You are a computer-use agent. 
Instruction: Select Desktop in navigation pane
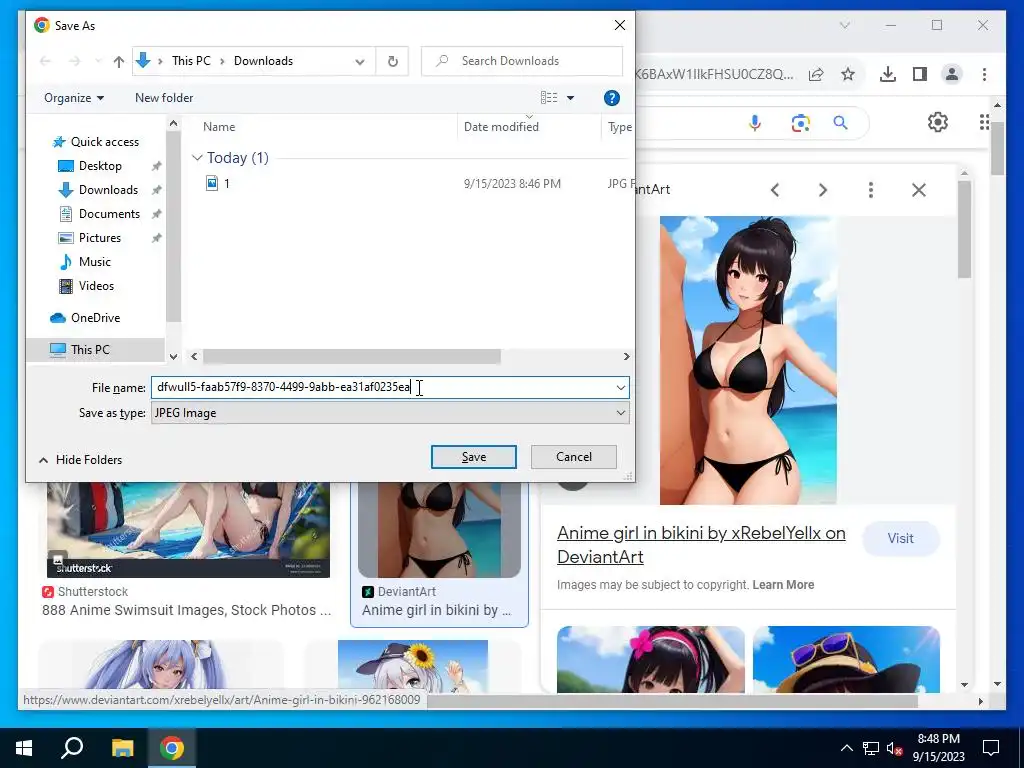coord(100,166)
